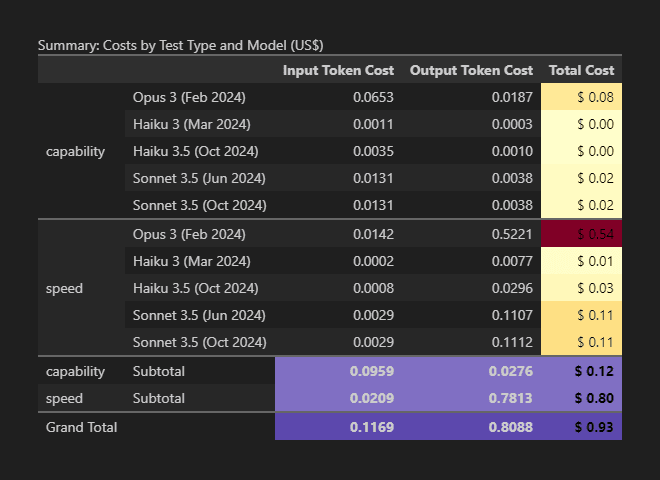This screenshot has height=480, width=660.
Task: Click the capability subtotal input value 0.0959
Action: (372, 371)
